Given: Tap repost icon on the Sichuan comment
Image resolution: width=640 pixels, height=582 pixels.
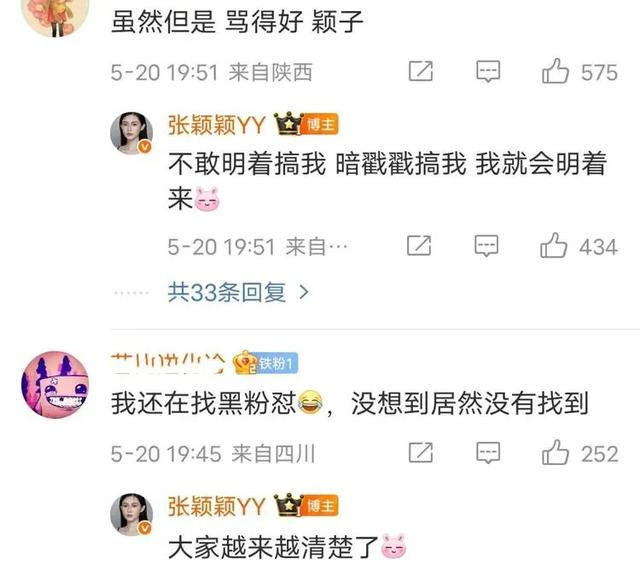Looking at the screenshot, I should [x=421, y=452].
